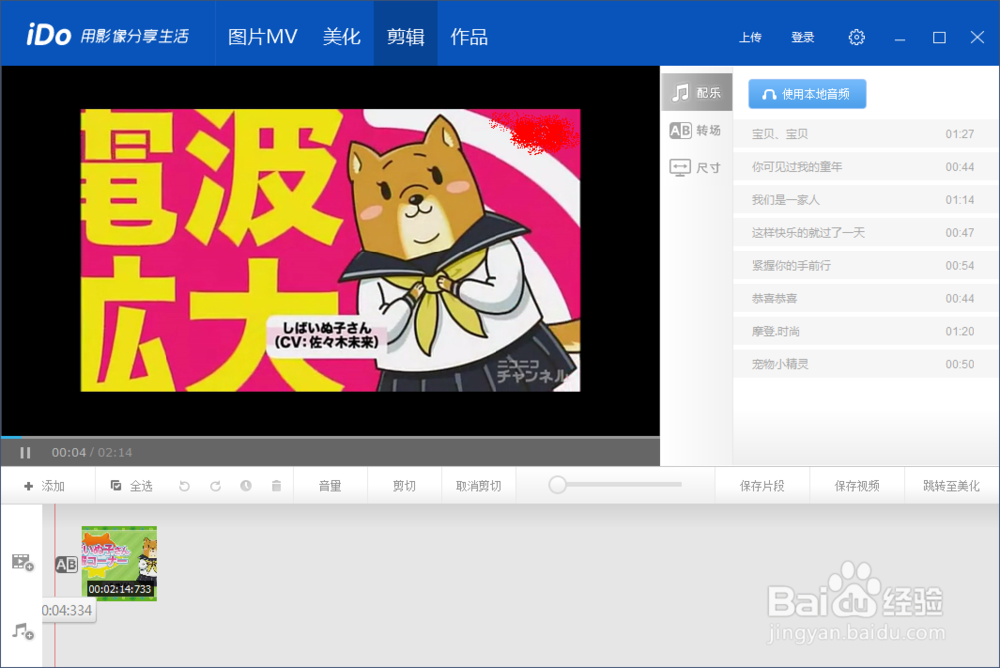Click 全选 select all
The width and height of the screenshot is (1000, 668).
132,486
